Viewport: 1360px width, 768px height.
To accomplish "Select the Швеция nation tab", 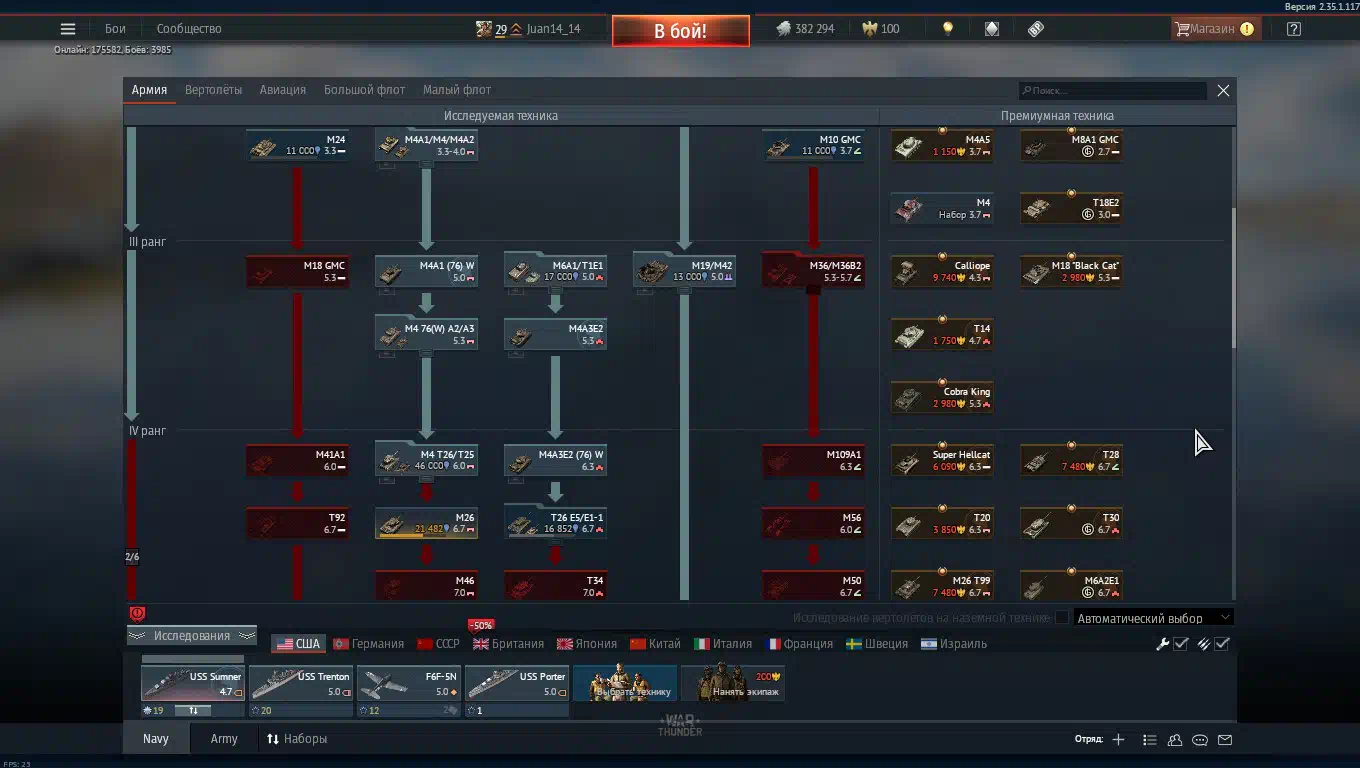I will (877, 644).
